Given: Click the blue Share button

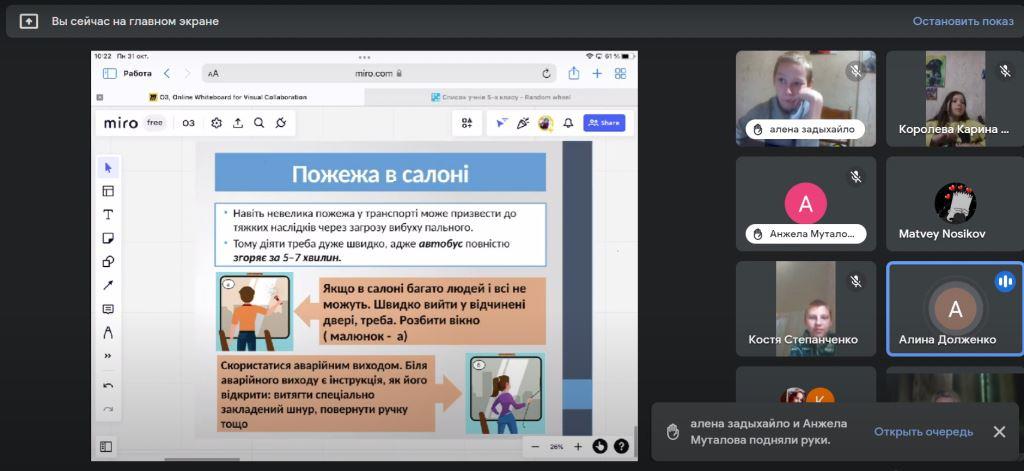Looking at the screenshot, I should coord(604,123).
